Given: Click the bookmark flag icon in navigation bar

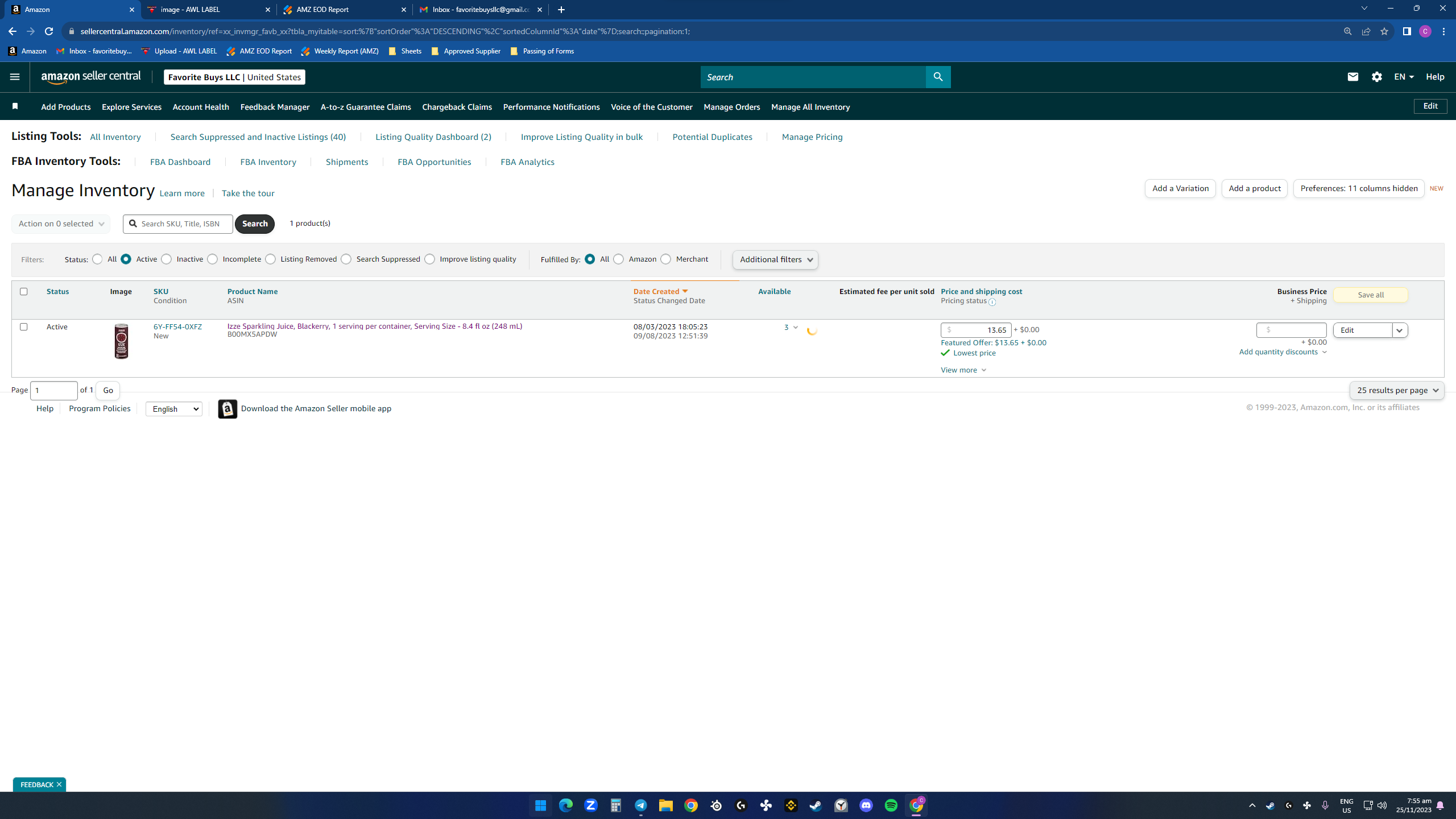Looking at the screenshot, I should pyautogui.click(x=15, y=106).
